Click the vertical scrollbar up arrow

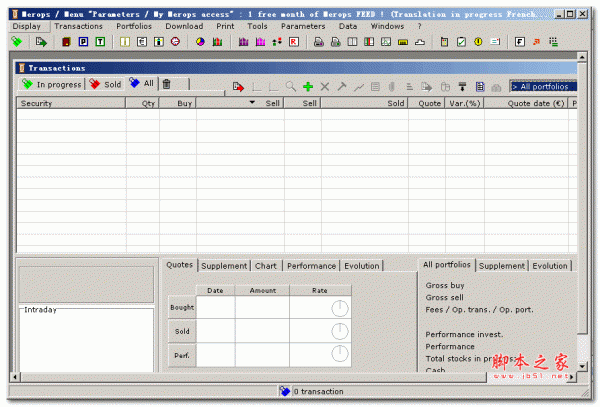[x=582, y=57]
